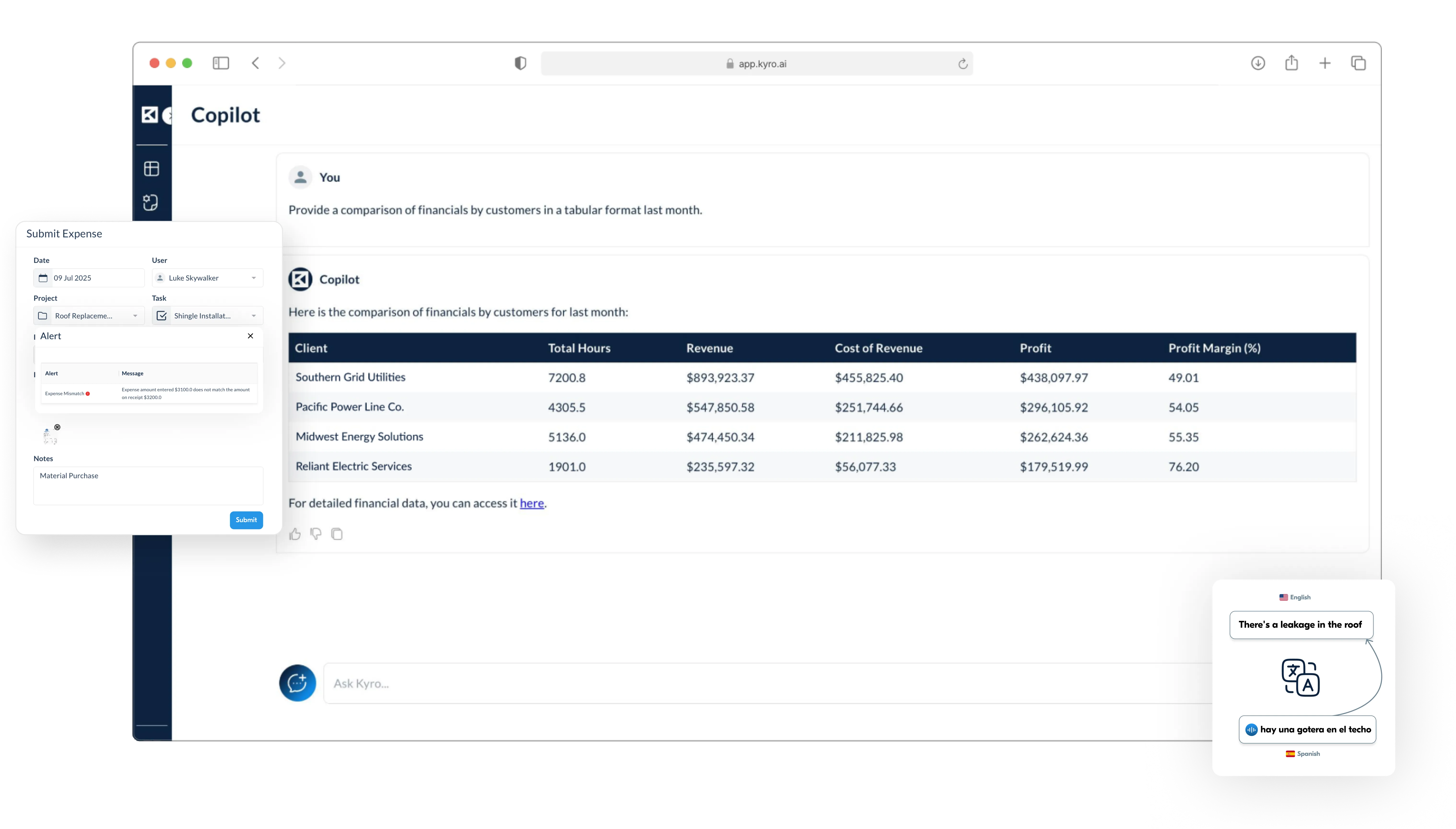
Task: Close the Alert popup
Action: pos(250,336)
